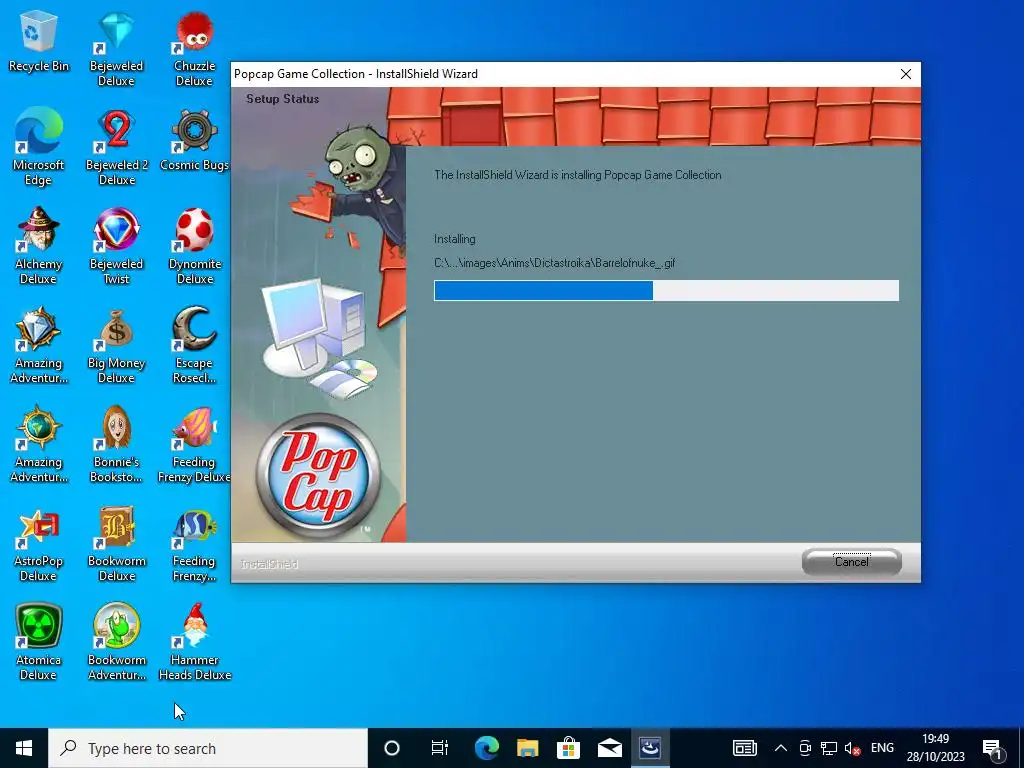Show hidden system tray icons
Viewport: 1024px width, 768px height.
point(780,748)
